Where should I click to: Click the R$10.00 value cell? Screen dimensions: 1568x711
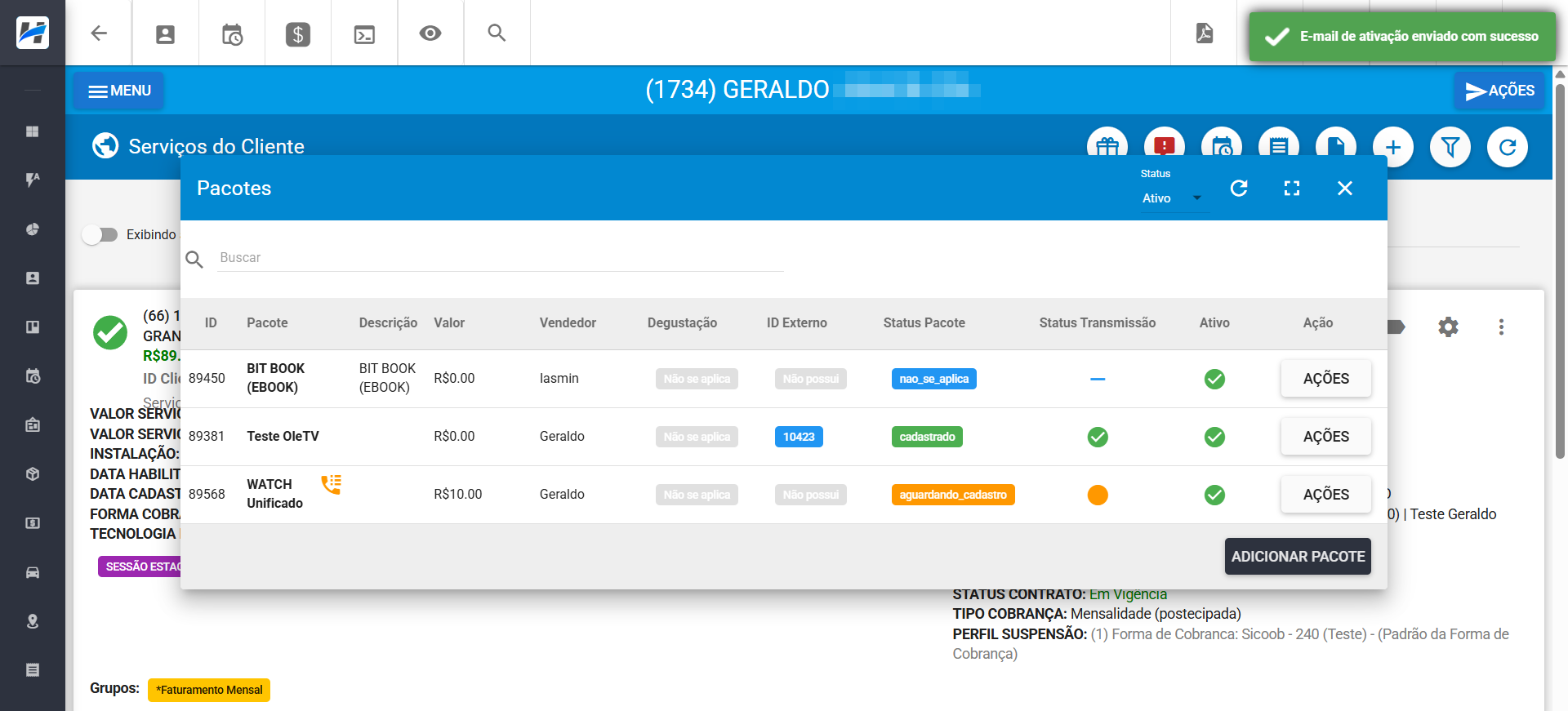[x=458, y=495]
